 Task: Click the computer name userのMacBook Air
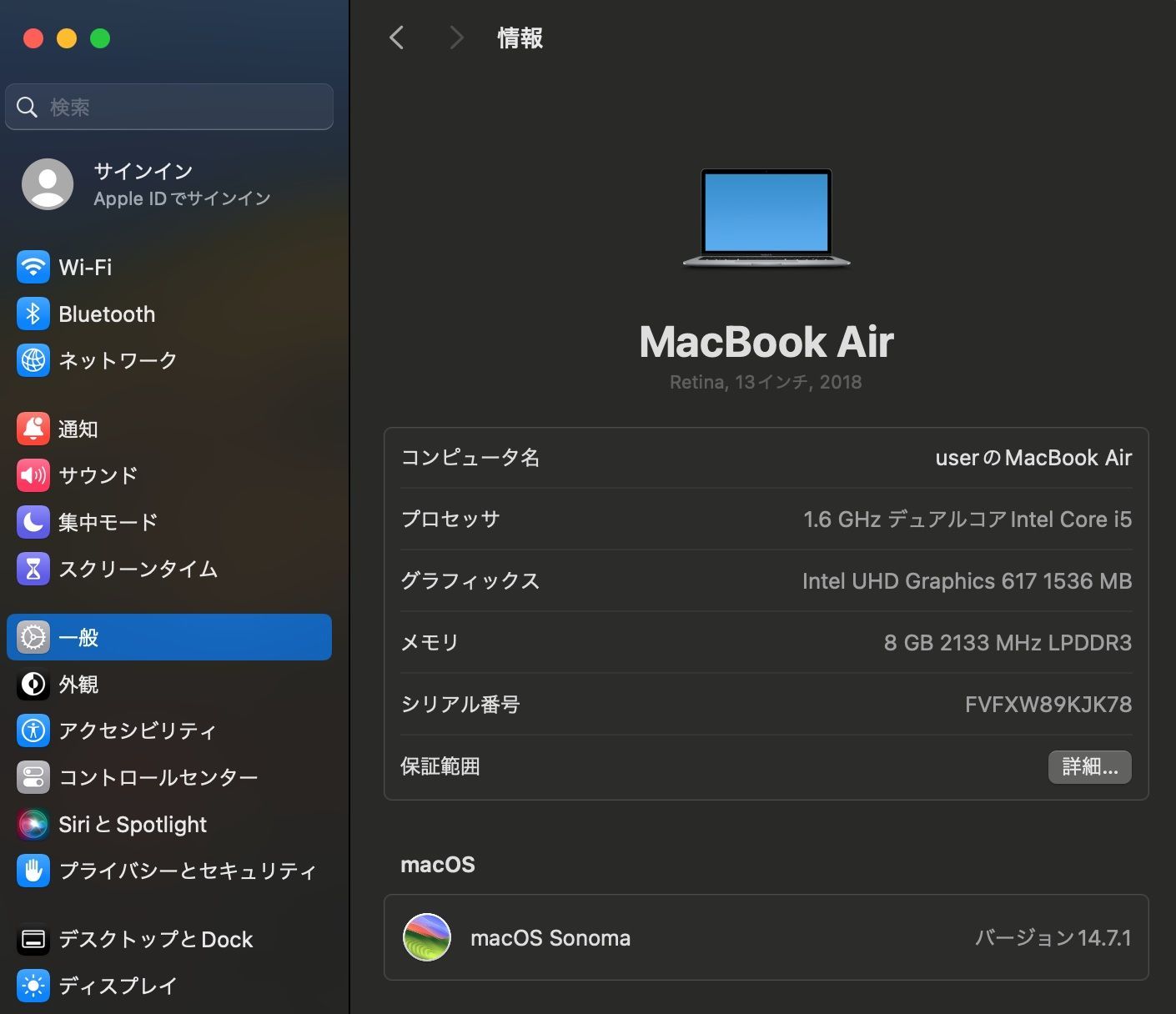tap(1033, 458)
